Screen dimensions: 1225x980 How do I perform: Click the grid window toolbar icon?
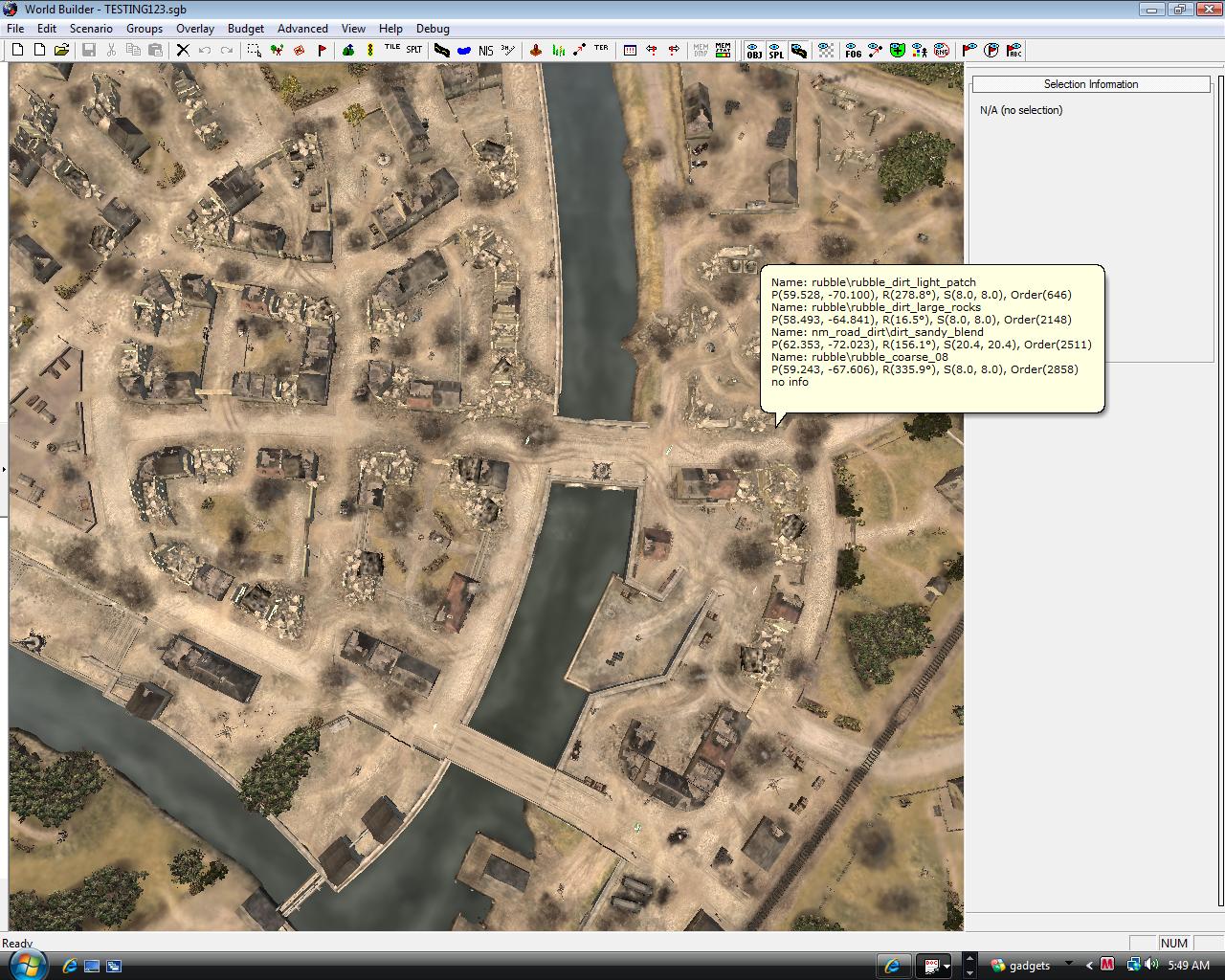[x=630, y=50]
